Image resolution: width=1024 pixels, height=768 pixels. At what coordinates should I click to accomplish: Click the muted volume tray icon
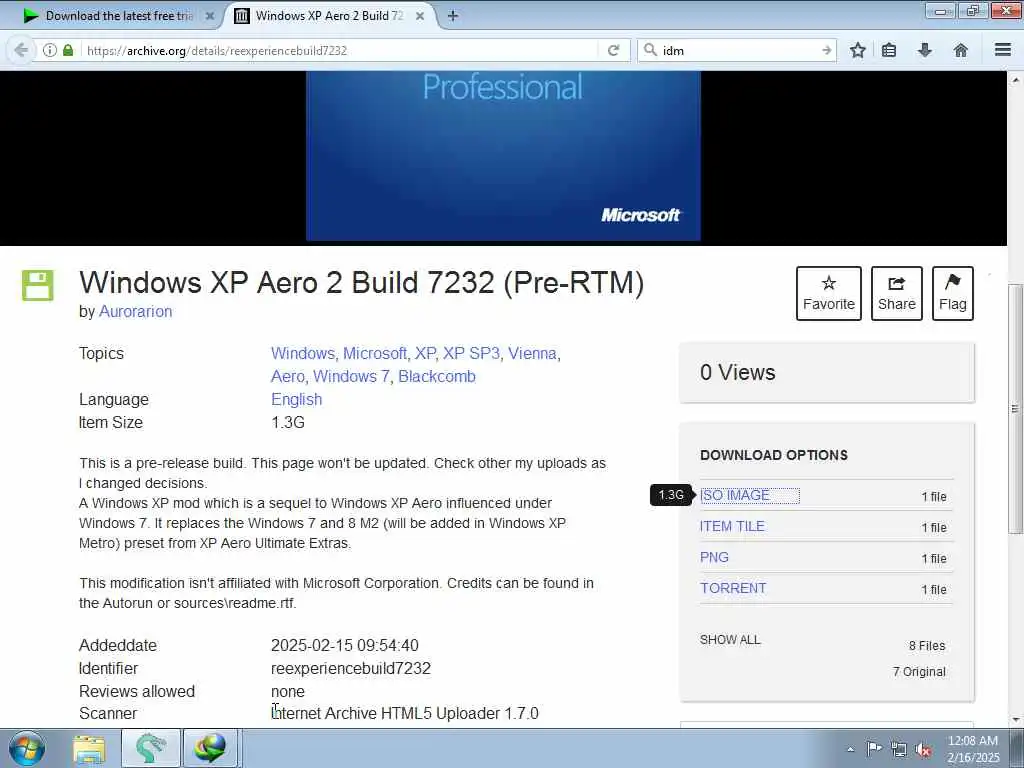click(x=923, y=749)
